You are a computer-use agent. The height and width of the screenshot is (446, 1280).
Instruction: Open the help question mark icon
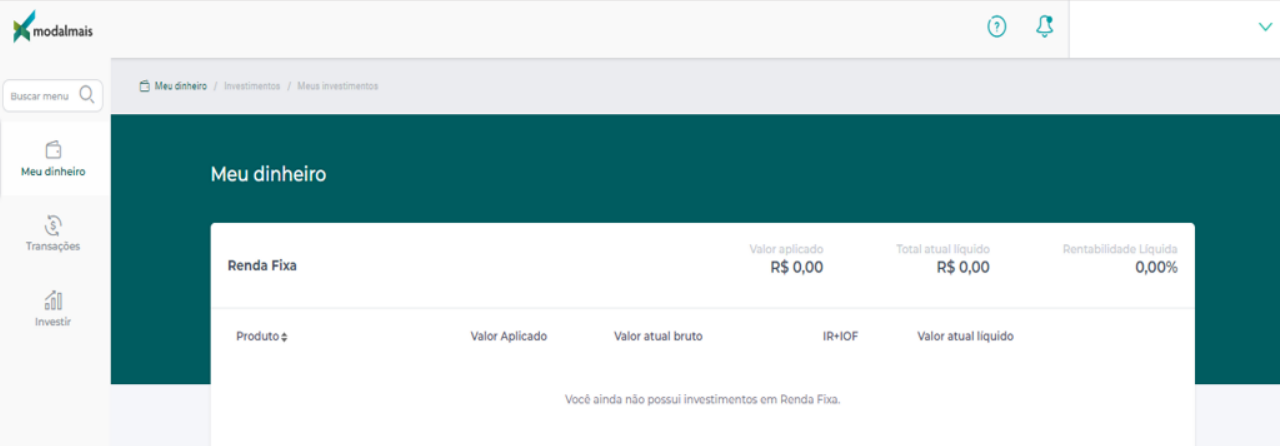pos(997,27)
